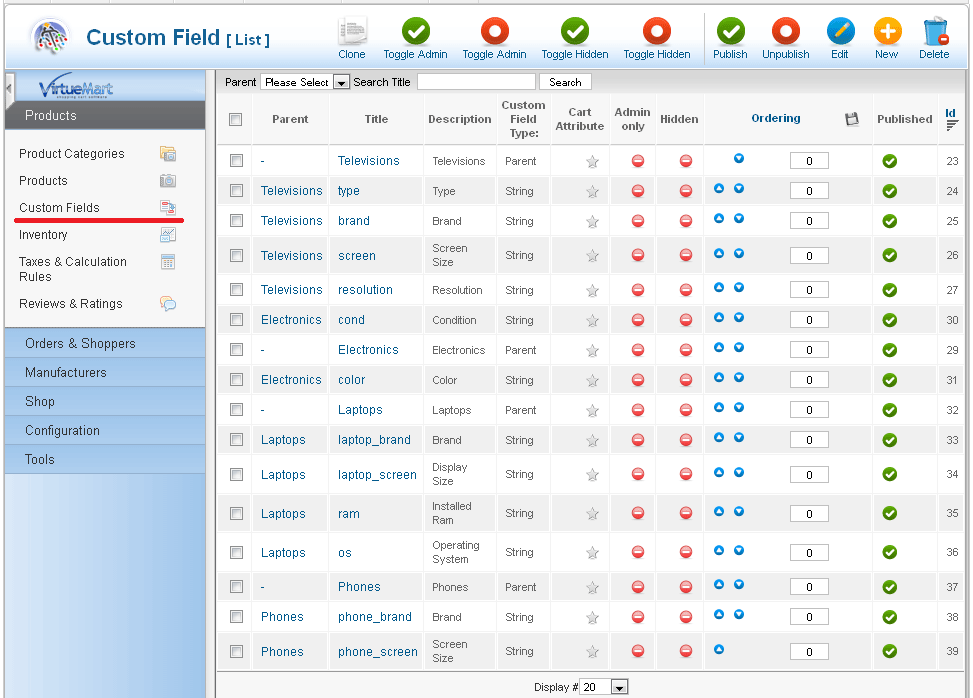Click the Clone toolbar icon
This screenshot has height=698, width=973.
(x=352, y=33)
